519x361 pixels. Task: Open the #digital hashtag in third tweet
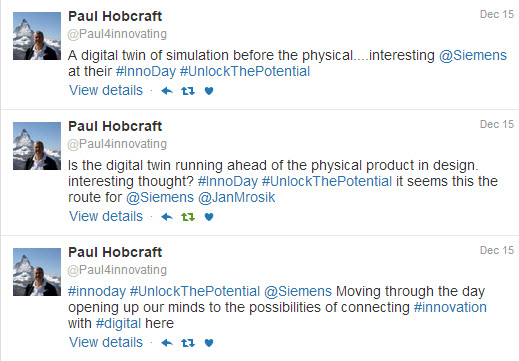click(118, 324)
